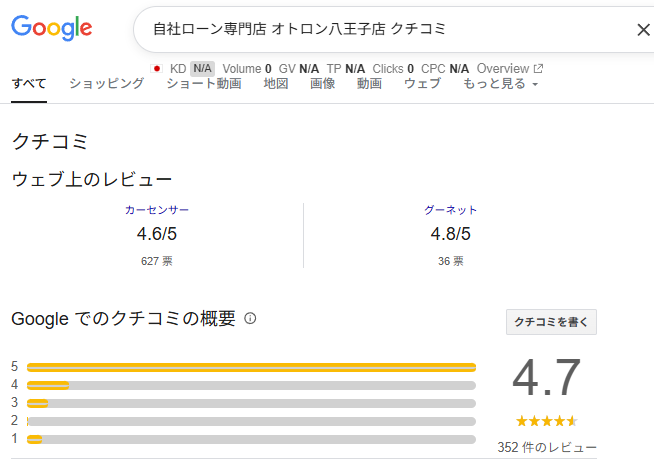Click the star rating icons
Screen dimensions: 654x471
[x=546, y=421]
